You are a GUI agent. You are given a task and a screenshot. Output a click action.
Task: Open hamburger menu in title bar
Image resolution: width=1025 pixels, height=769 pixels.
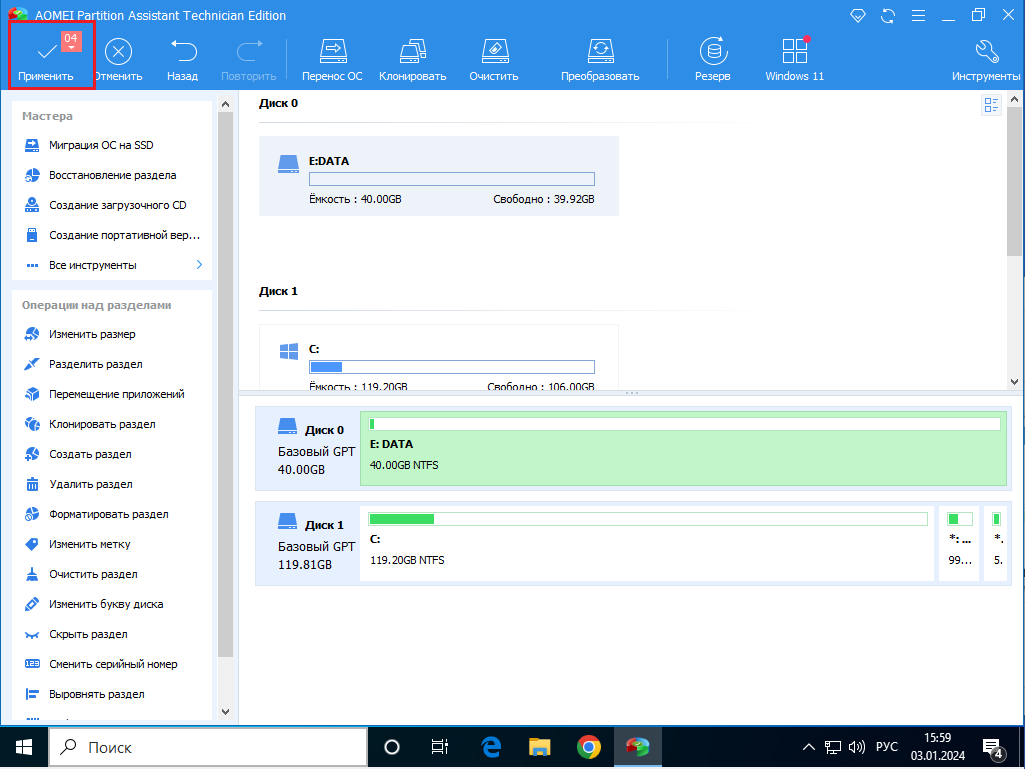[x=918, y=16]
